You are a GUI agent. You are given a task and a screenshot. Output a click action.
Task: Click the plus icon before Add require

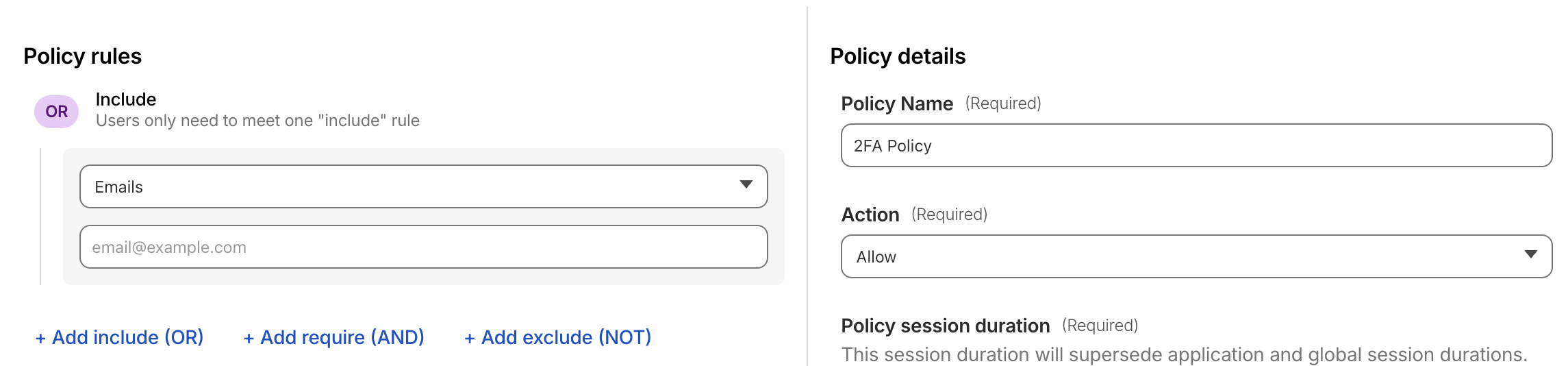click(249, 338)
